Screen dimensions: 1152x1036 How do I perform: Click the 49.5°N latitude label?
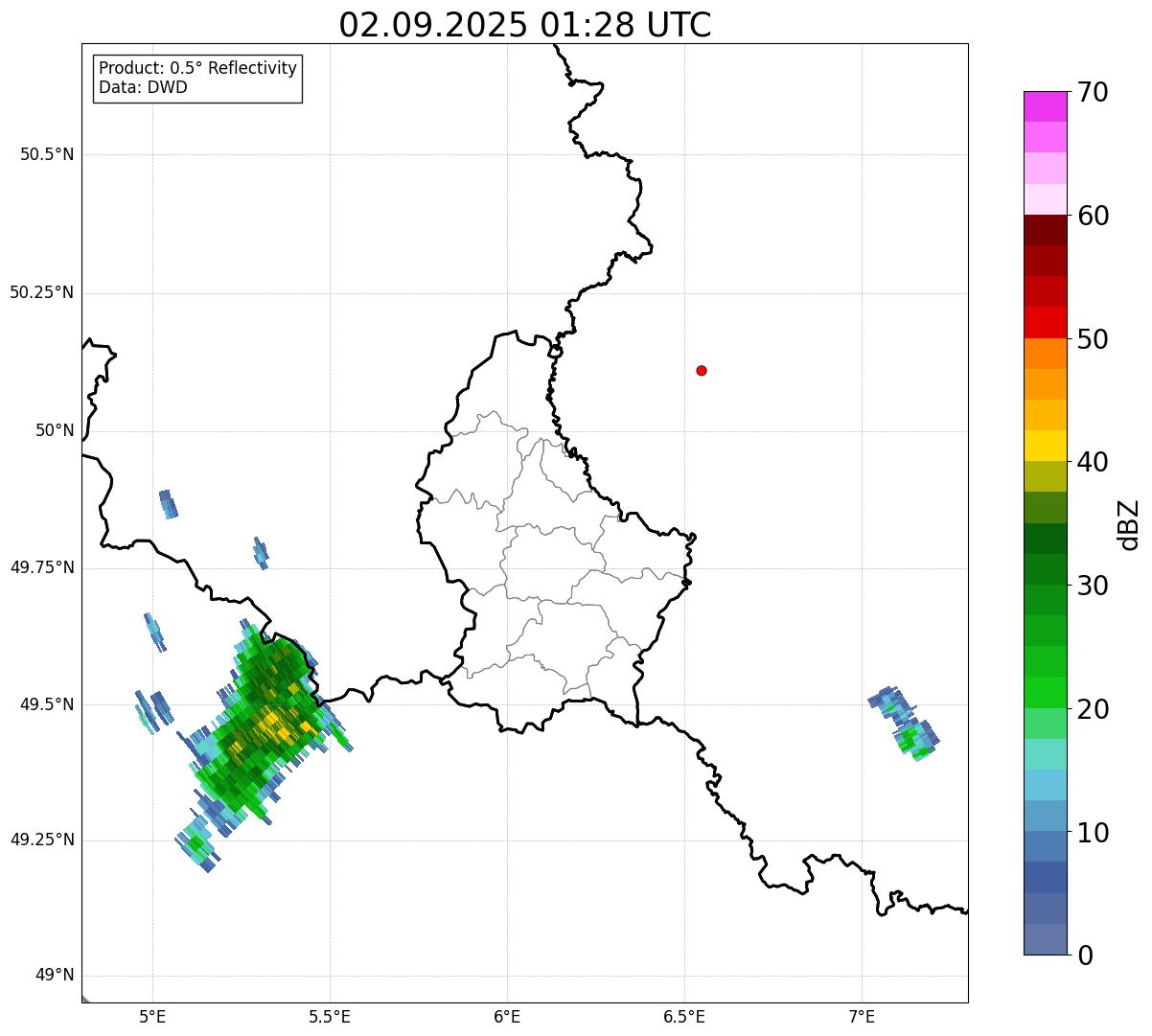47,704
